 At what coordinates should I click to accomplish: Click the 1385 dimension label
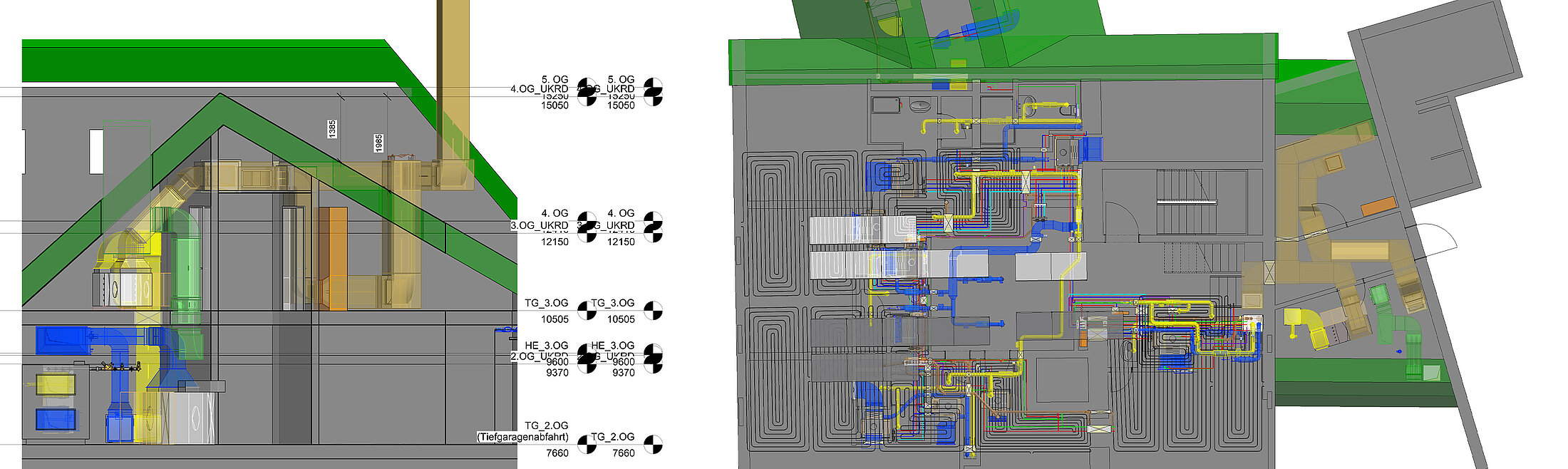pyautogui.click(x=332, y=129)
